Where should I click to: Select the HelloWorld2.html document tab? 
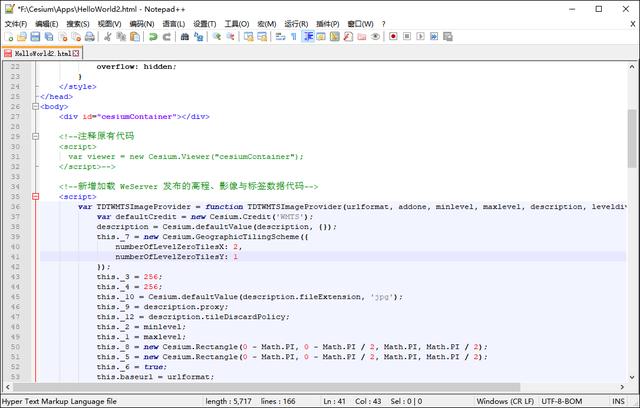click(x=42, y=53)
